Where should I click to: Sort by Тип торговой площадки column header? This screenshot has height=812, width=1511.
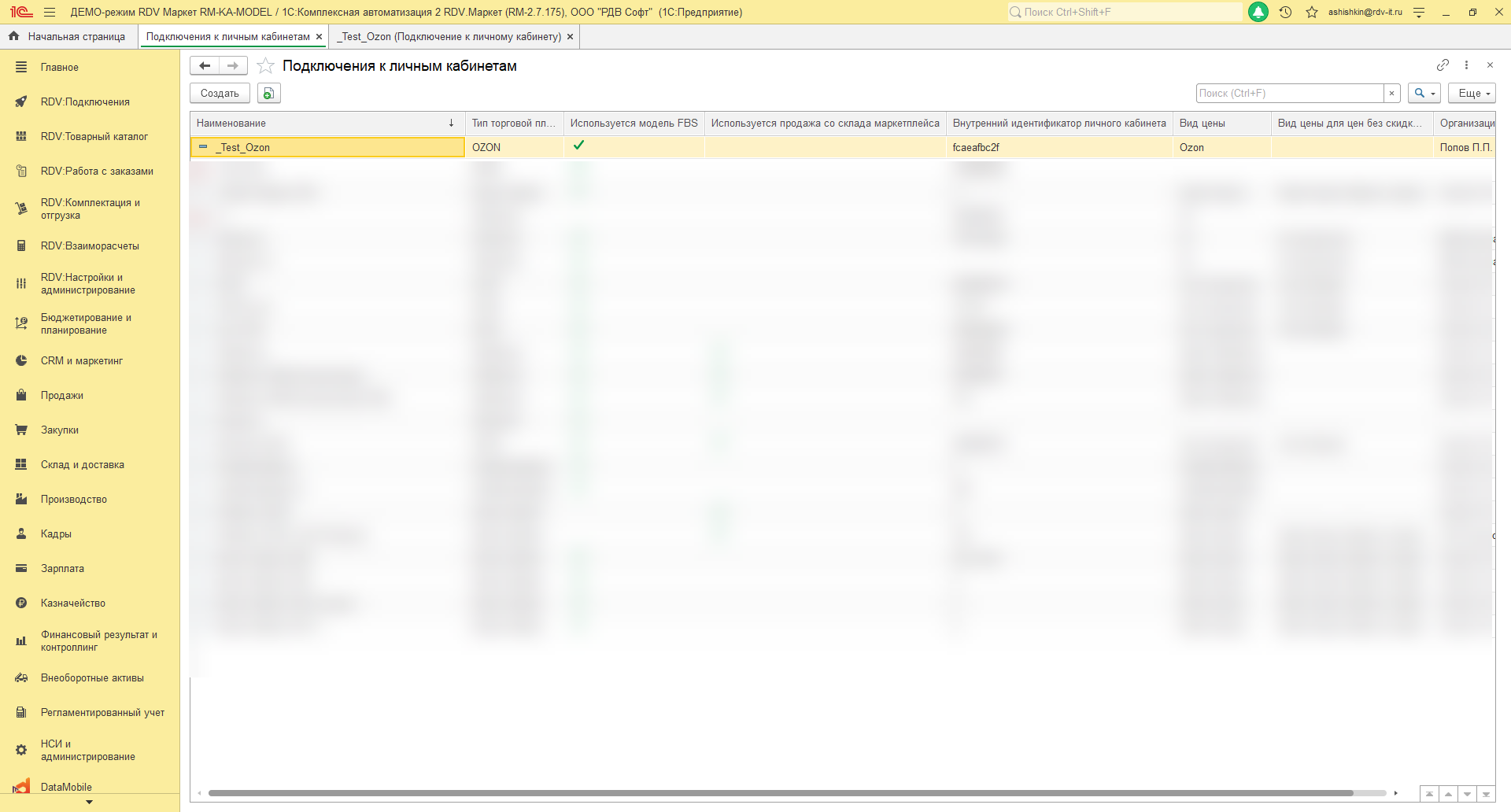pyautogui.click(x=514, y=124)
